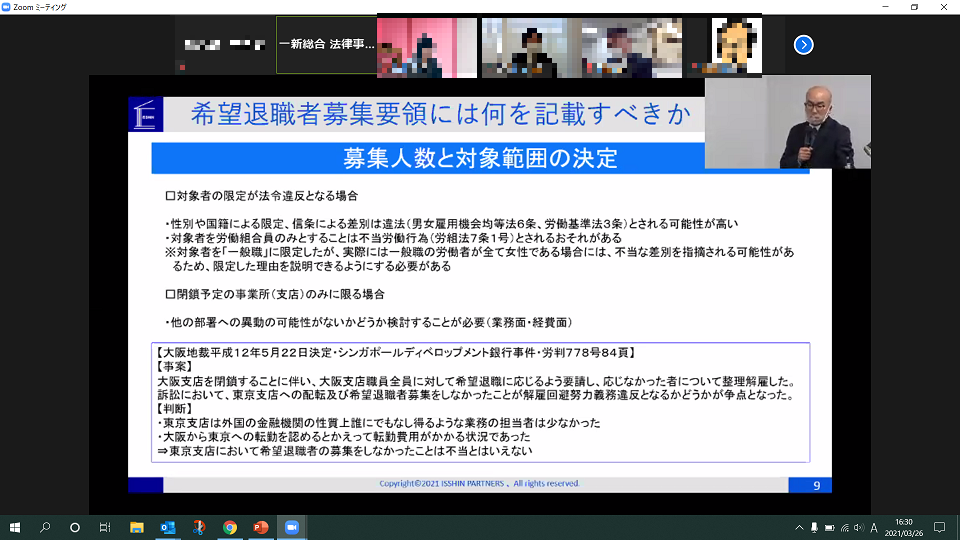Click the presenter video overlay on the slide
The width and height of the screenshot is (960, 540).
point(787,122)
